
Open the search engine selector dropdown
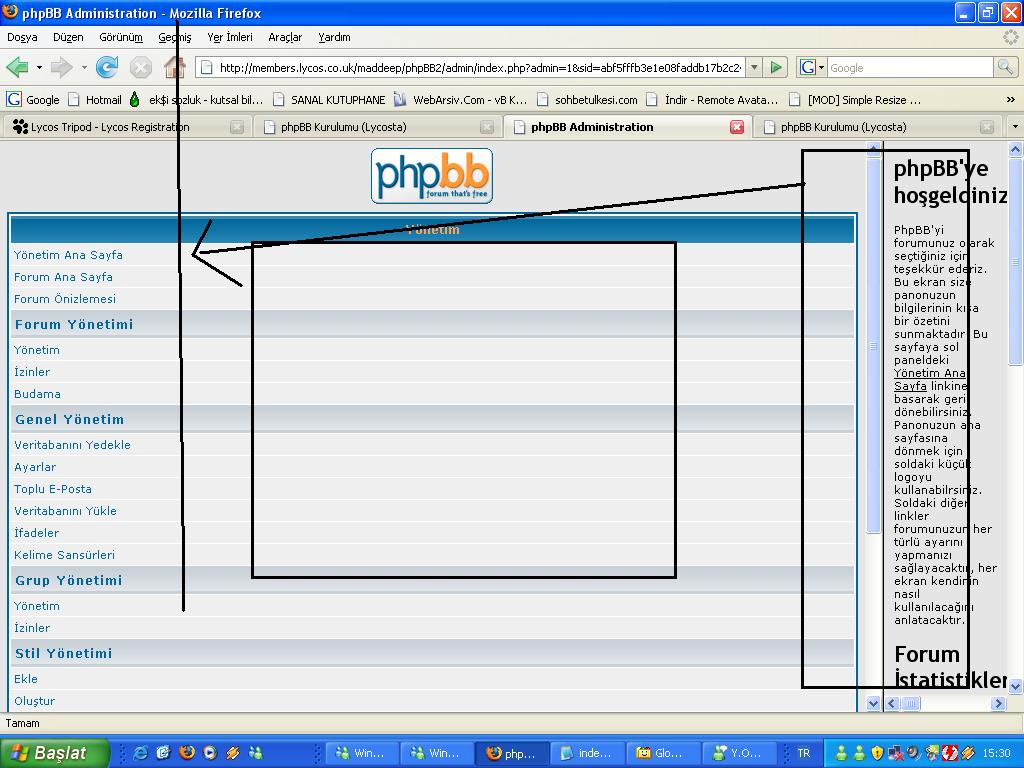tap(822, 67)
